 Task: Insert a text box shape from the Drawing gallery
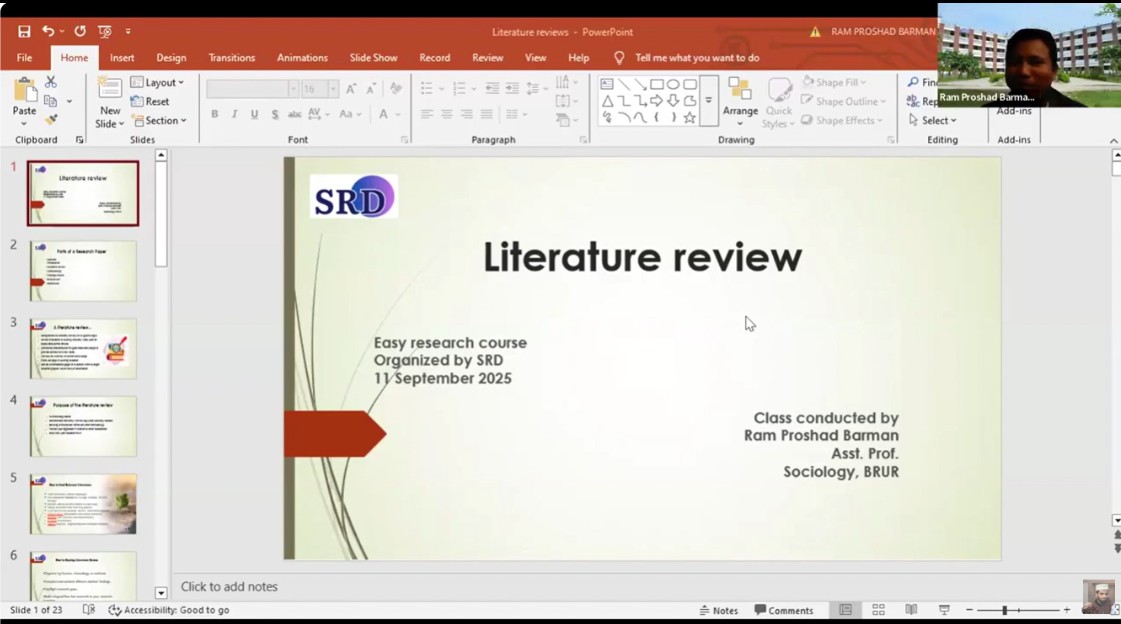click(605, 84)
